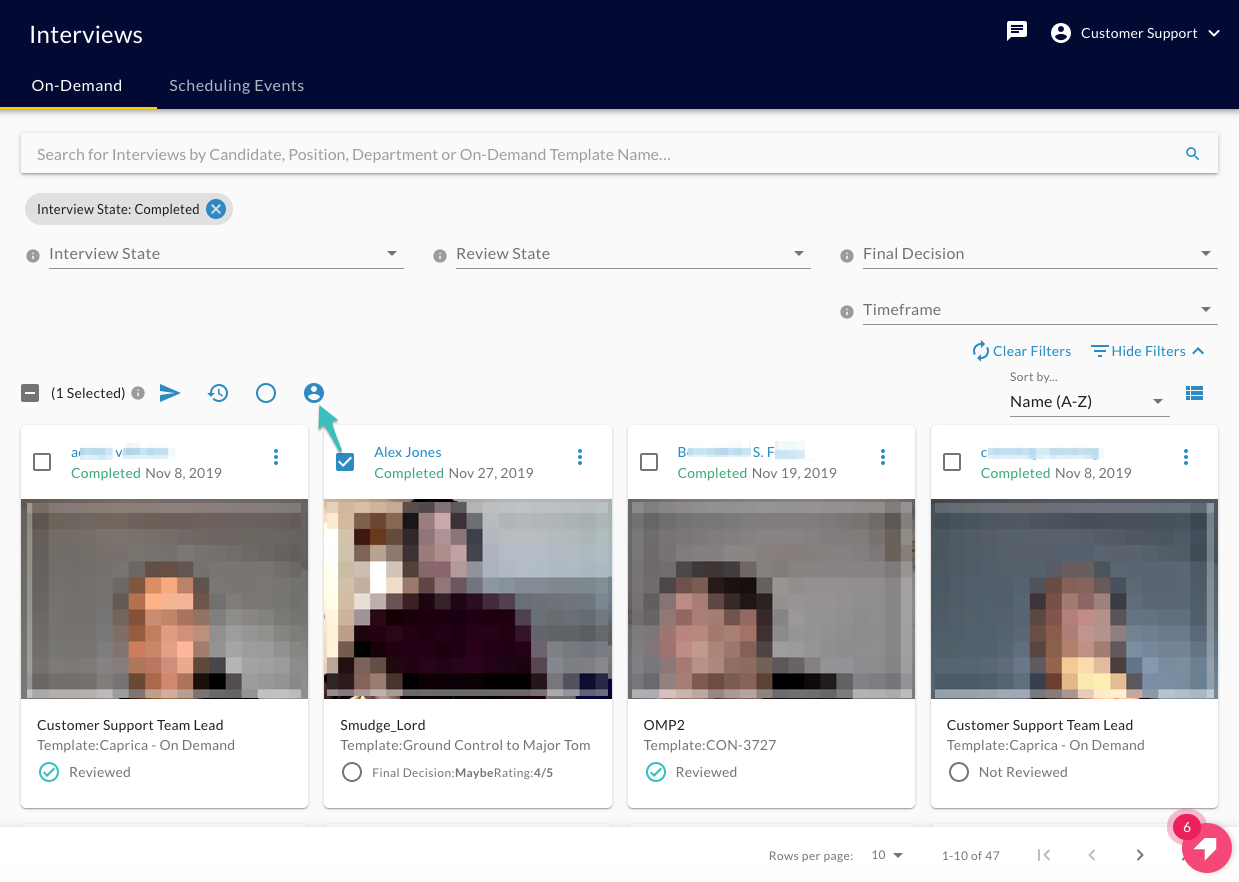
Task: Click the search magnifier icon
Action: coord(1192,154)
